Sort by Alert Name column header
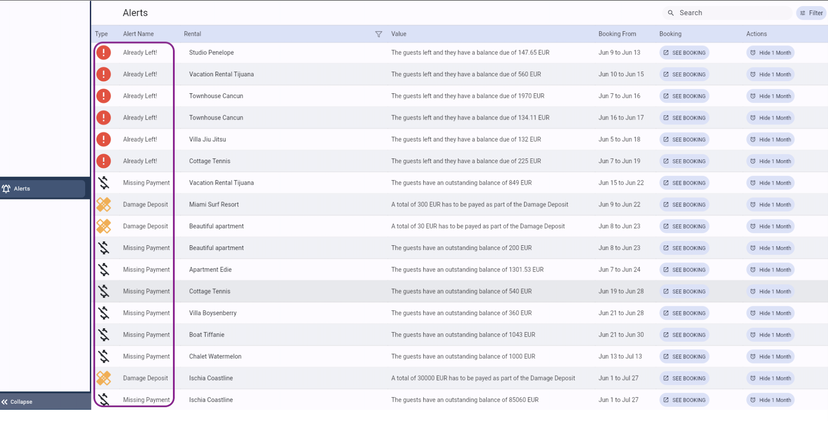 138,34
